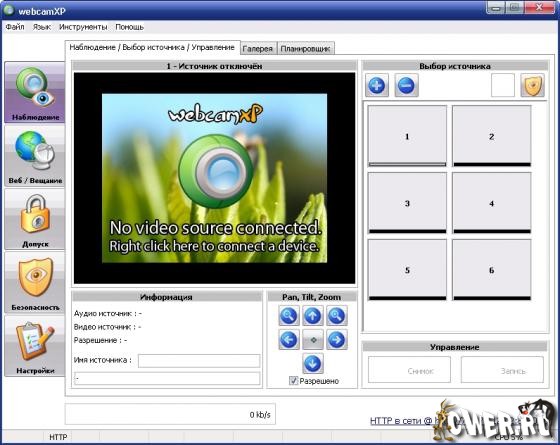
Task: Open the Веб / Вещание broadcast section
Action: (x=35, y=156)
